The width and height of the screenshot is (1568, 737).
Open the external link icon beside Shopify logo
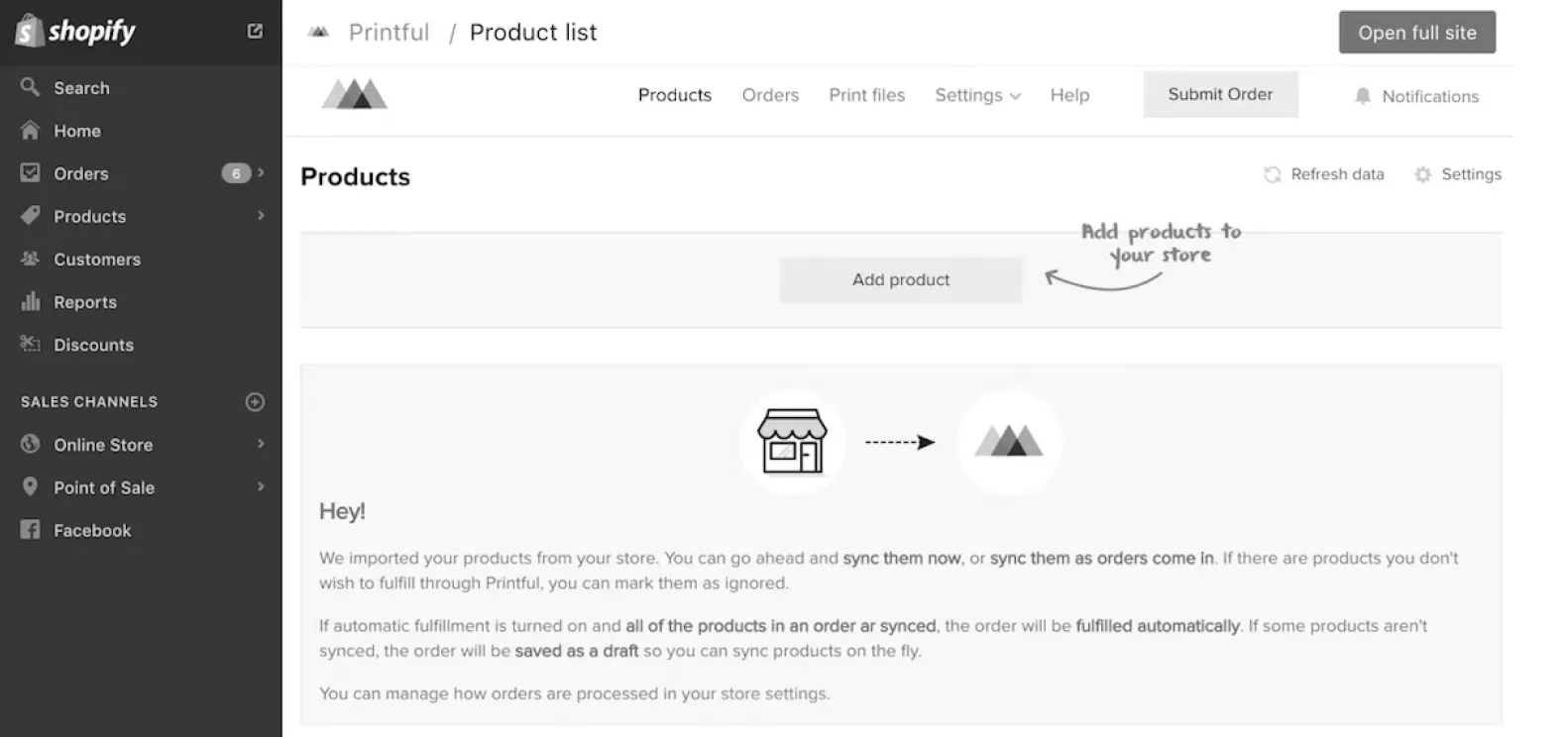click(255, 31)
